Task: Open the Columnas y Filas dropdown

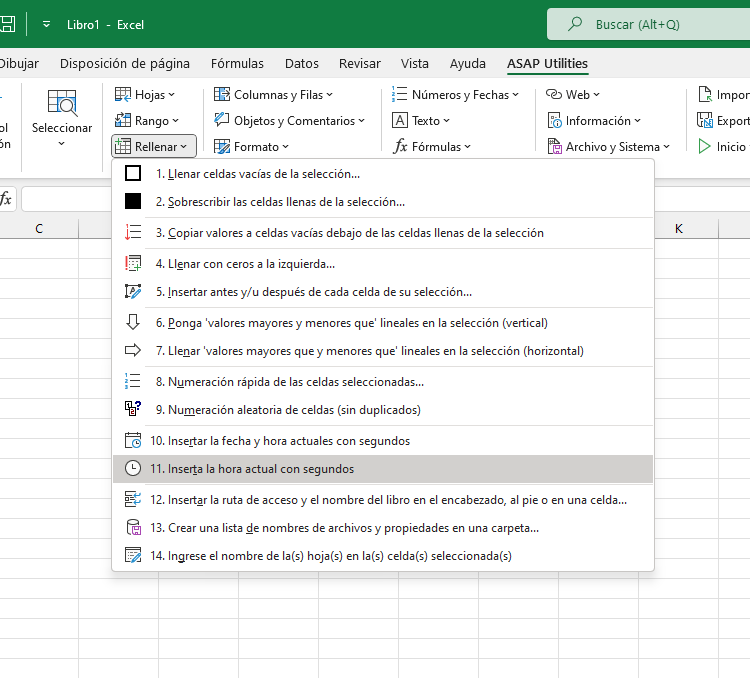Action: point(273,95)
